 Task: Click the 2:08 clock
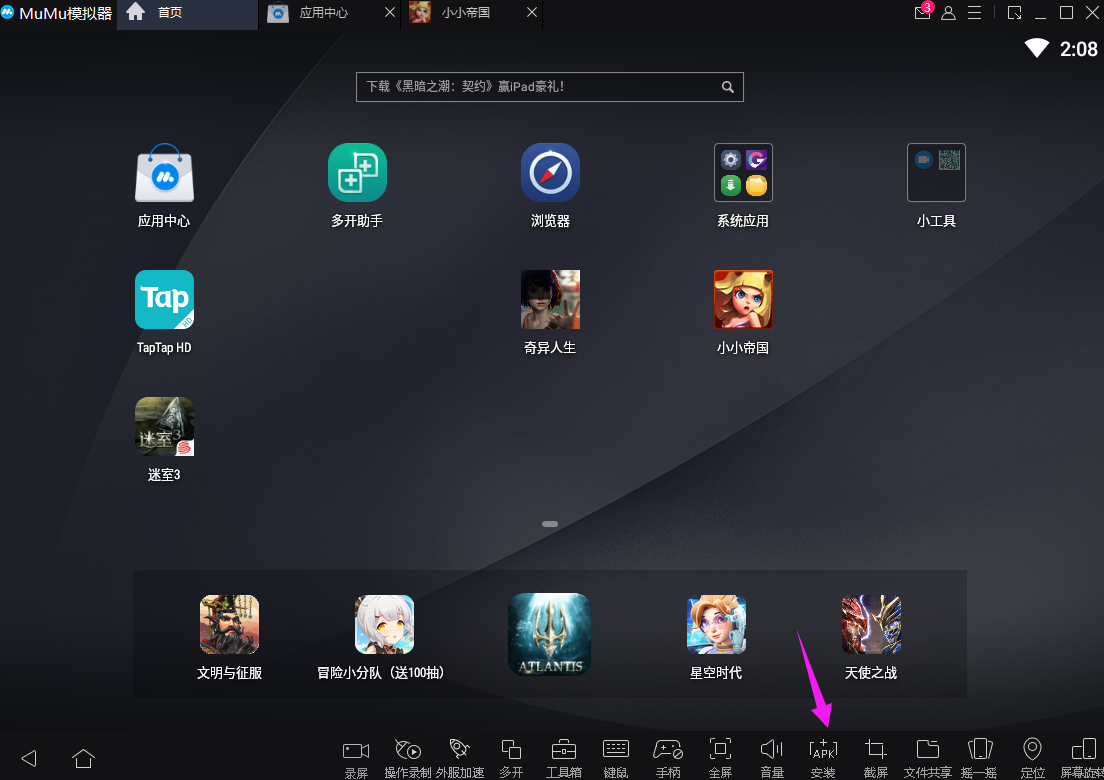tap(1079, 49)
